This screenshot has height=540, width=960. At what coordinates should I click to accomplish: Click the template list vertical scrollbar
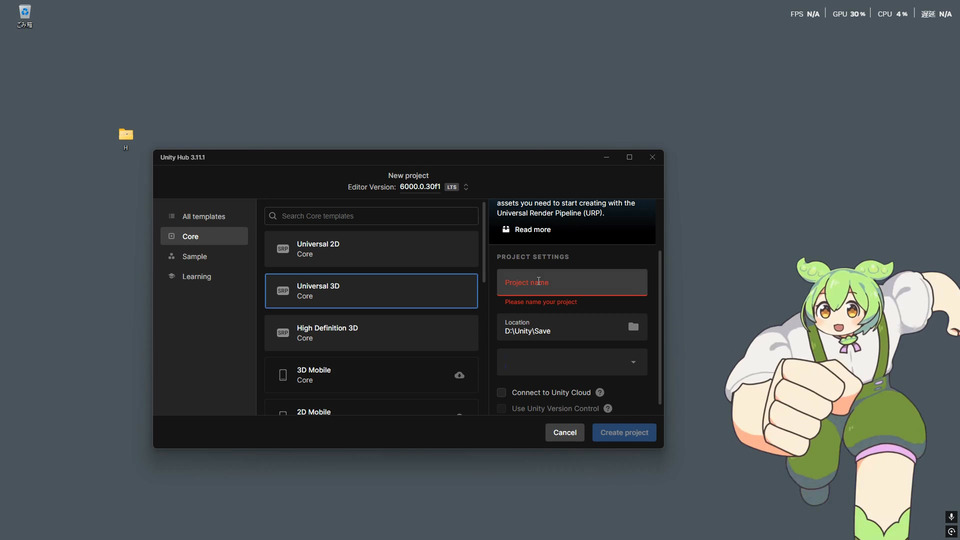point(484,242)
